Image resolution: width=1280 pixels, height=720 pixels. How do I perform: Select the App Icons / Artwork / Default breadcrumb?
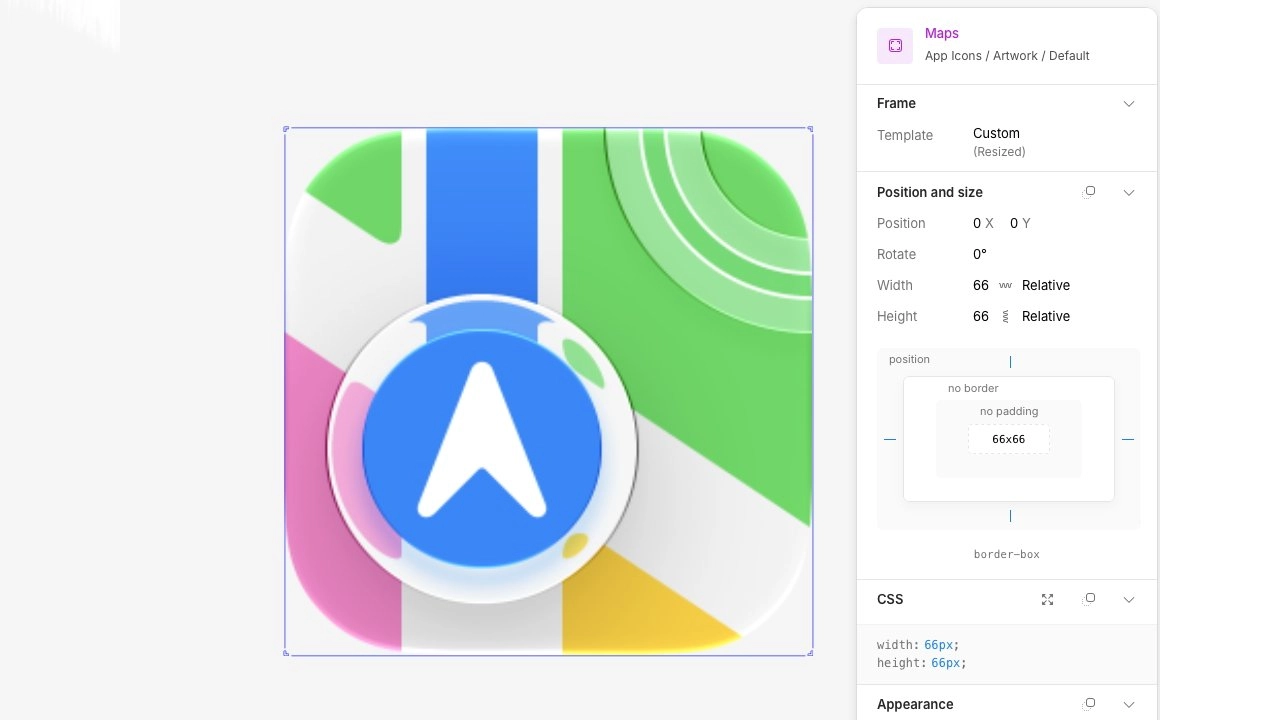(1007, 56)
